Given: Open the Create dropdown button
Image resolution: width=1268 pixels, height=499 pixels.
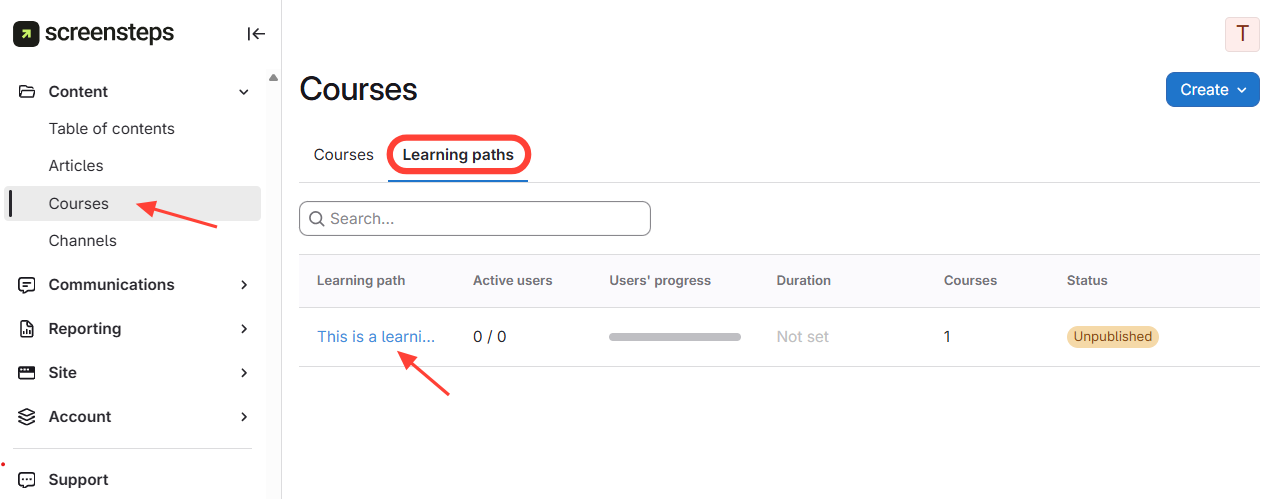Looking at the screenshot, I should (x=1212, y=90).
